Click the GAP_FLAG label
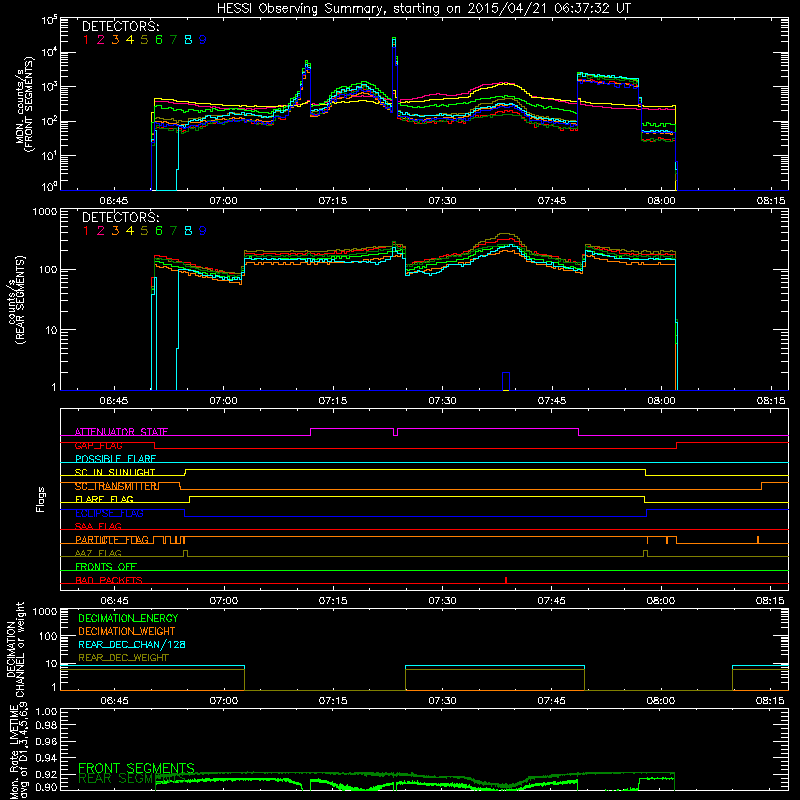 [98, 445]
